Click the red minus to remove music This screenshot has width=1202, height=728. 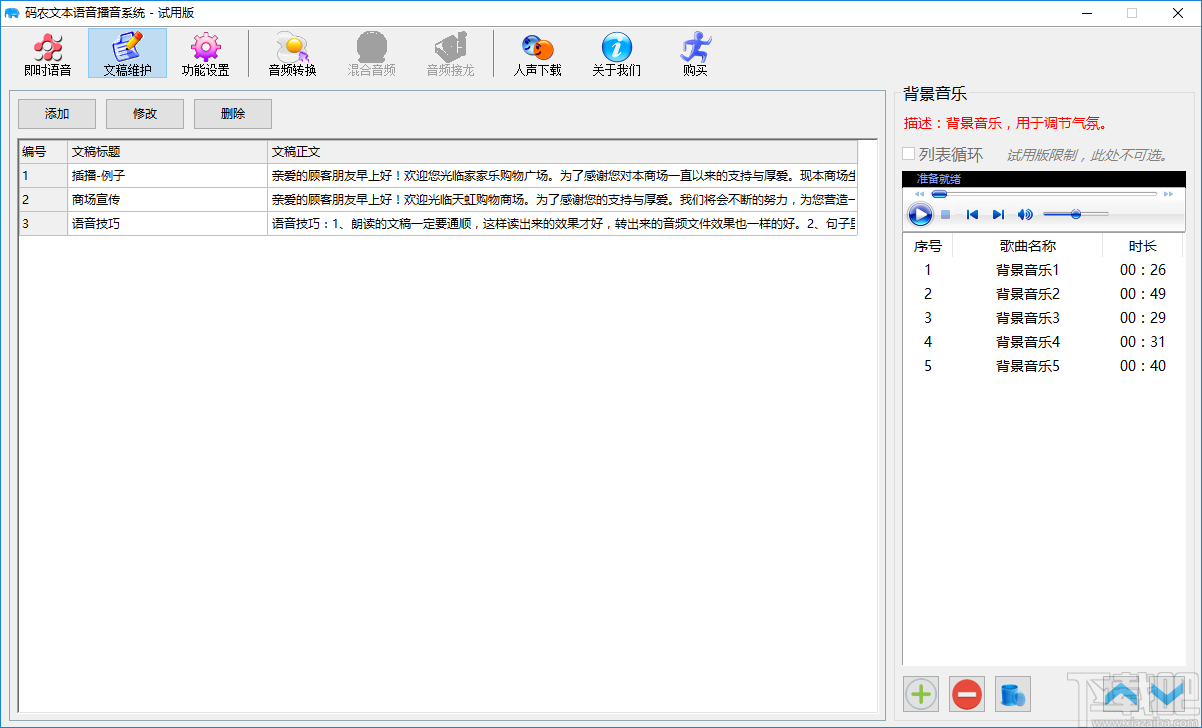point(966,694)
